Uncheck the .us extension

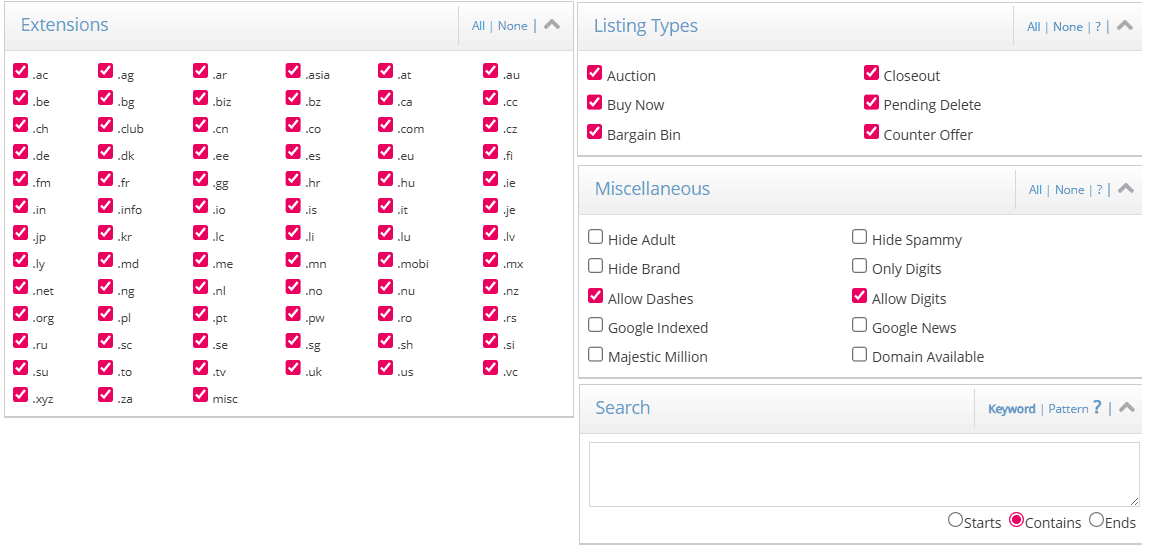point(385,368)
